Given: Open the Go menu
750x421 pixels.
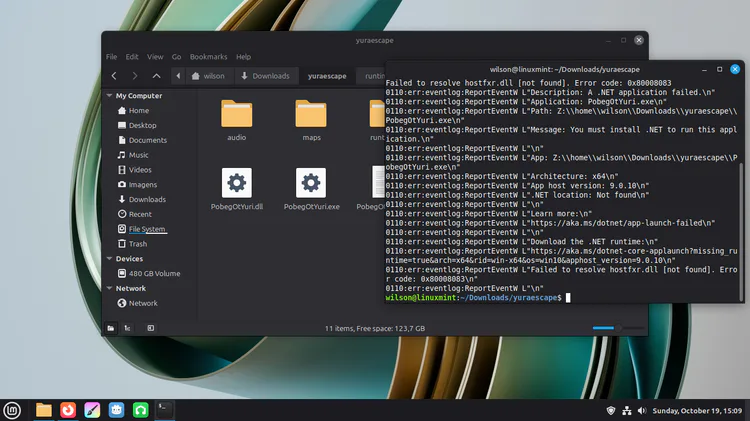Looking at the screenshot, I should [176, 57].
